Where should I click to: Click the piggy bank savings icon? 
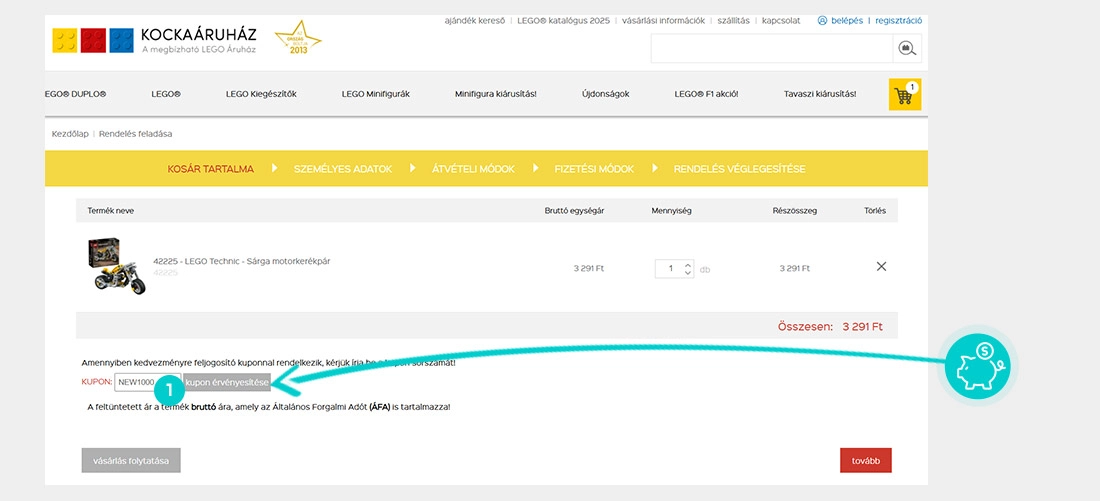click(978, 366)
